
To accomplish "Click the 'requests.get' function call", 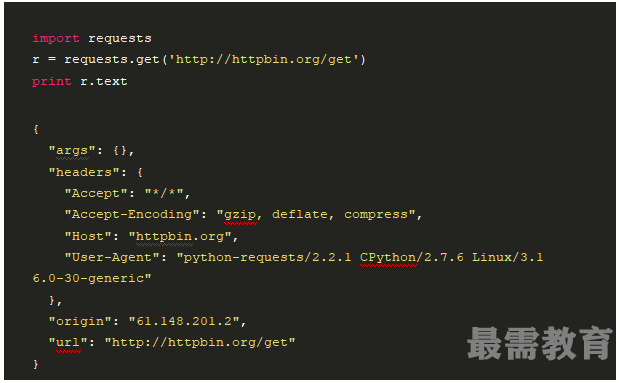I will 112,60.
